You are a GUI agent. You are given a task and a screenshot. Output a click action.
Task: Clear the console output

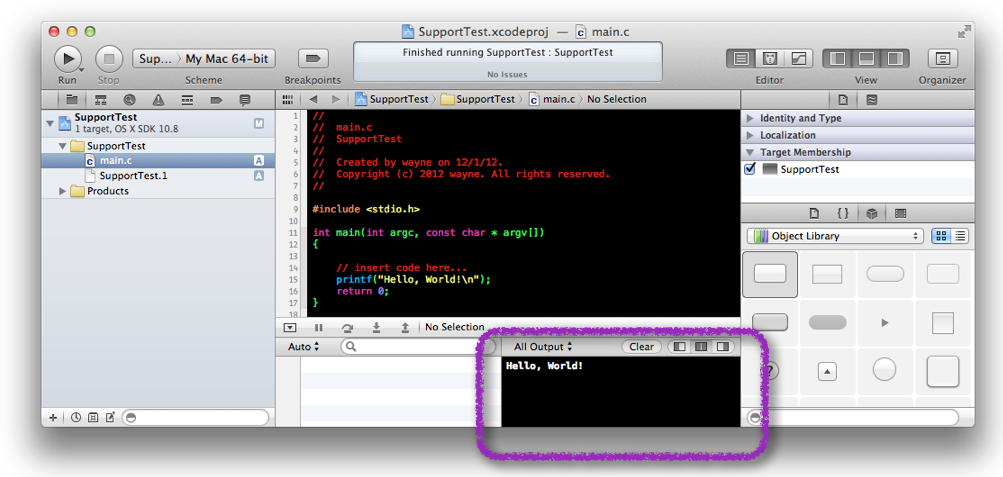click(x=642, y=347)
